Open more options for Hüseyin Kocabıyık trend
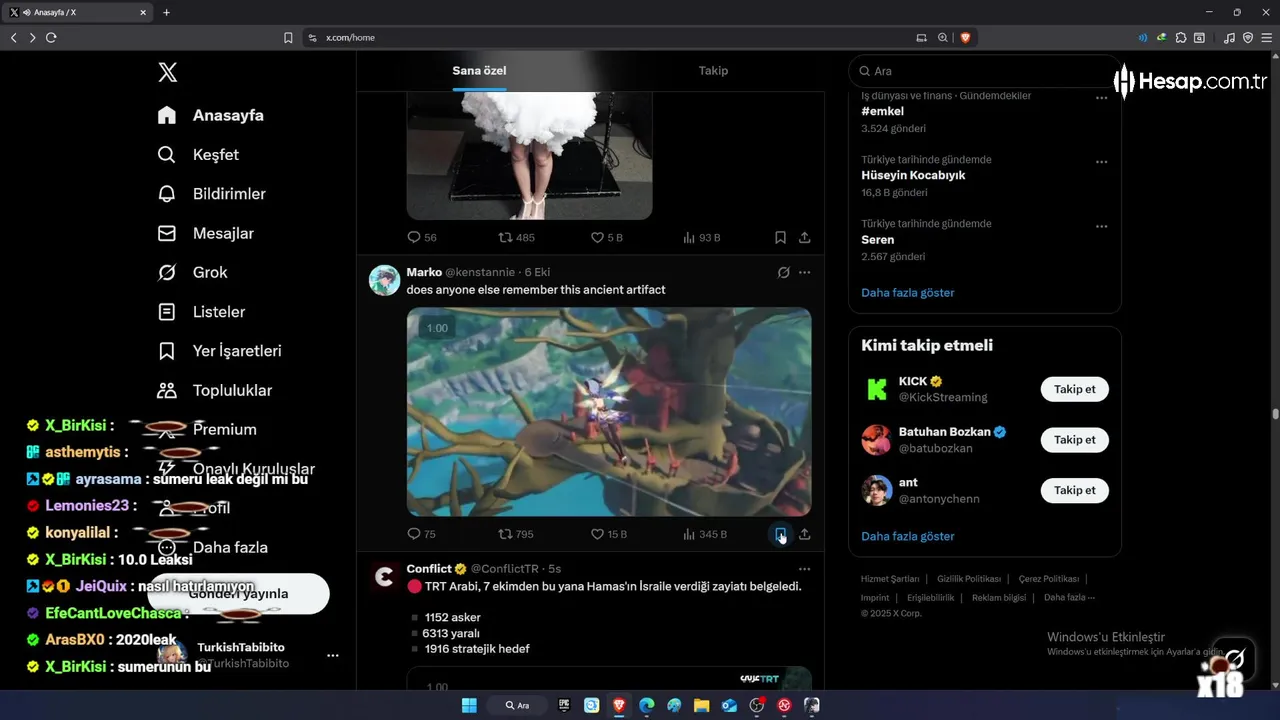This screenshot has width=1280, height=720. pos(1101,162)
